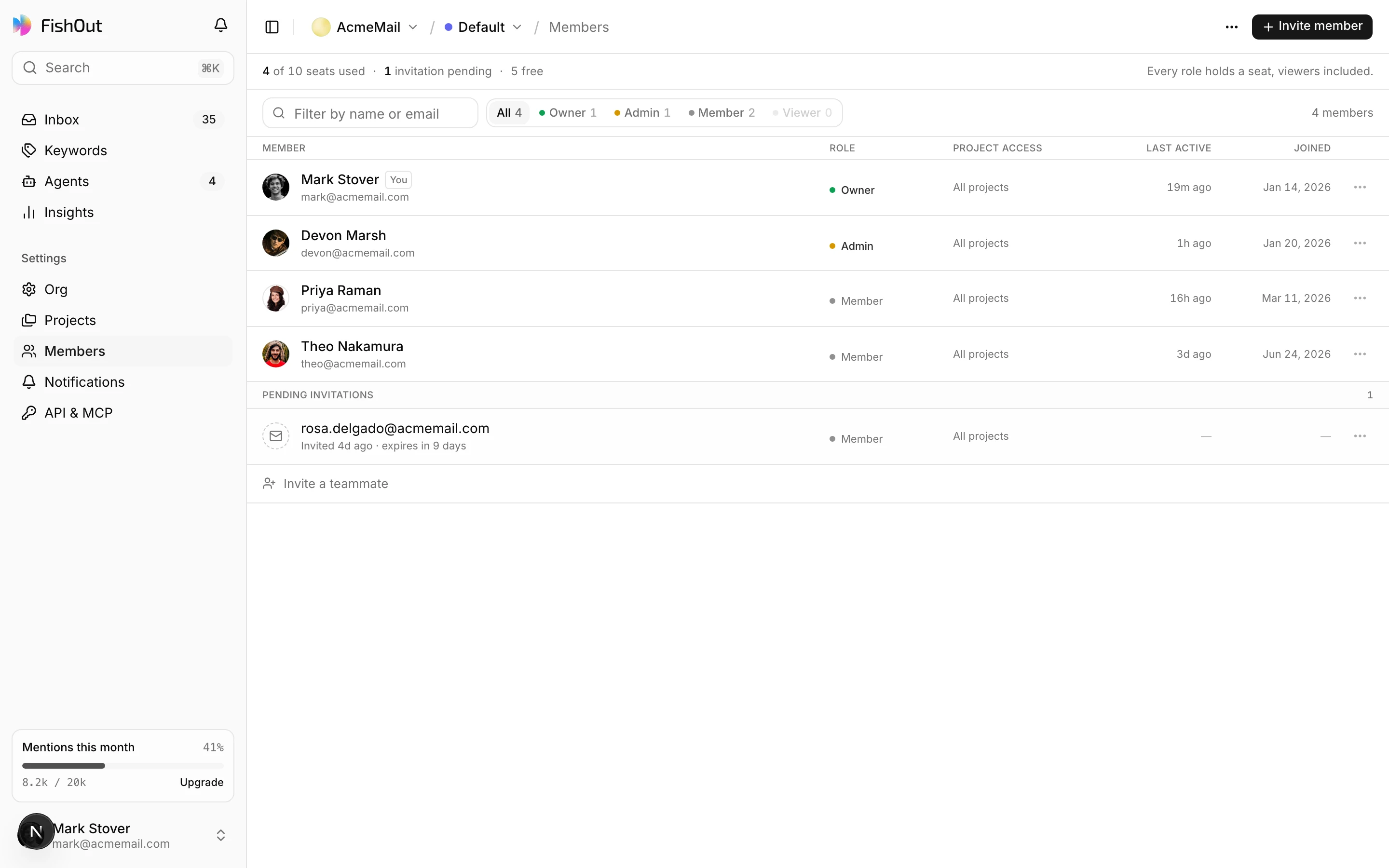Click Theo Nakamura's avatar

275,353
